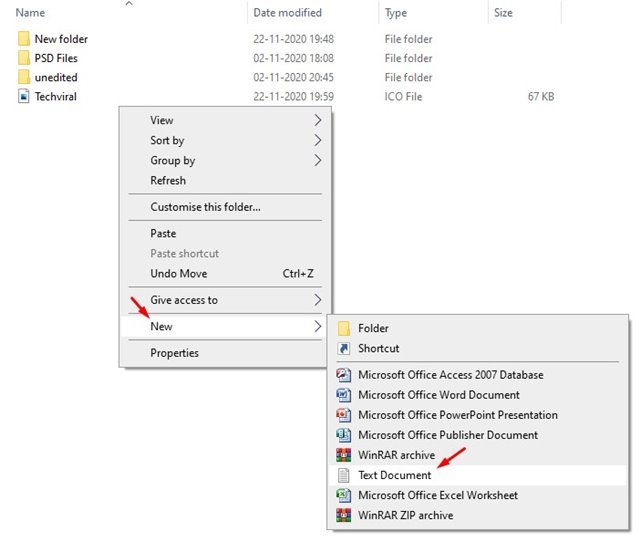Click the Folder icon in New submenu

(x=343, y=328)
